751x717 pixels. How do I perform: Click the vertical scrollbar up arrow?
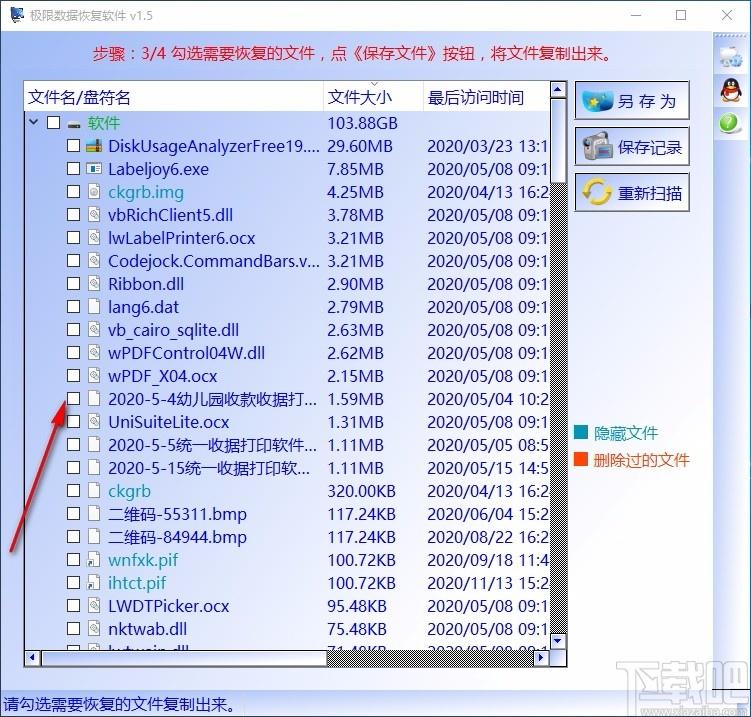(x=558, y=90)
